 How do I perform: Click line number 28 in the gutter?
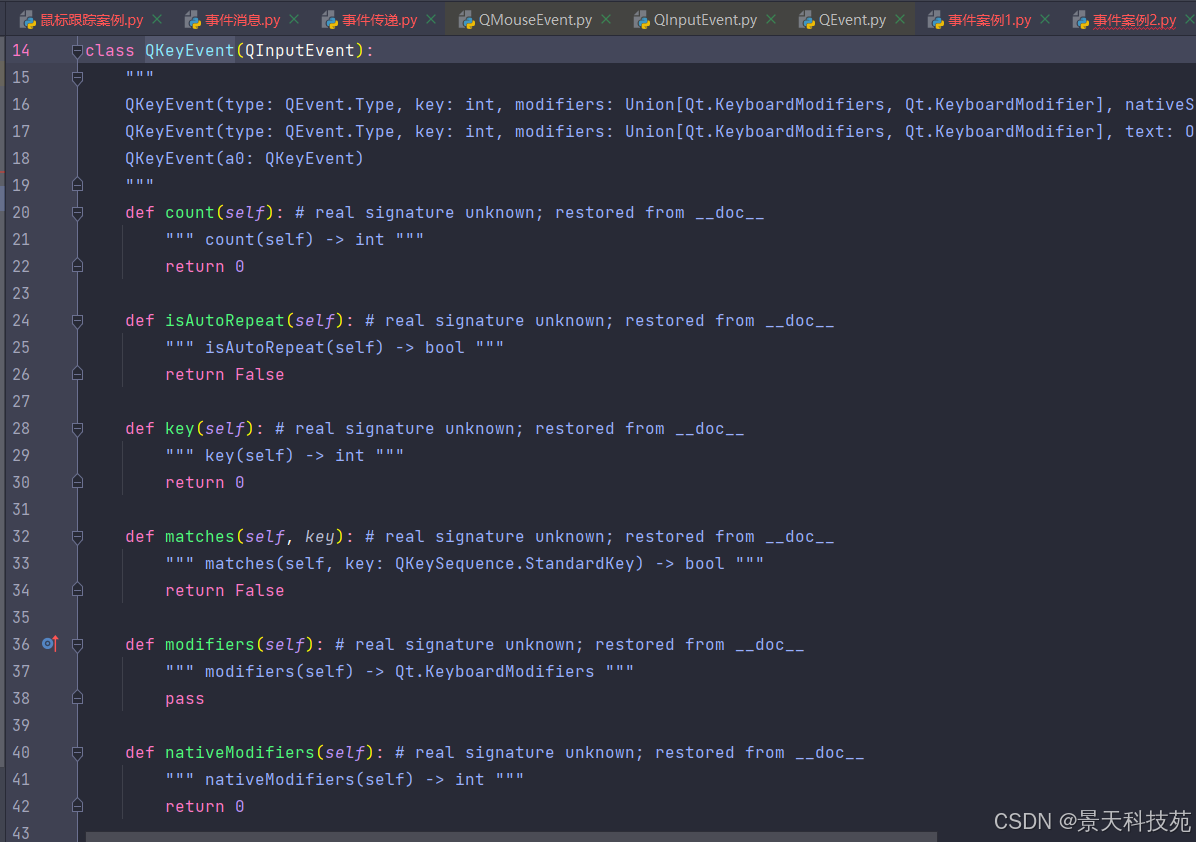[x=21, y=429]
